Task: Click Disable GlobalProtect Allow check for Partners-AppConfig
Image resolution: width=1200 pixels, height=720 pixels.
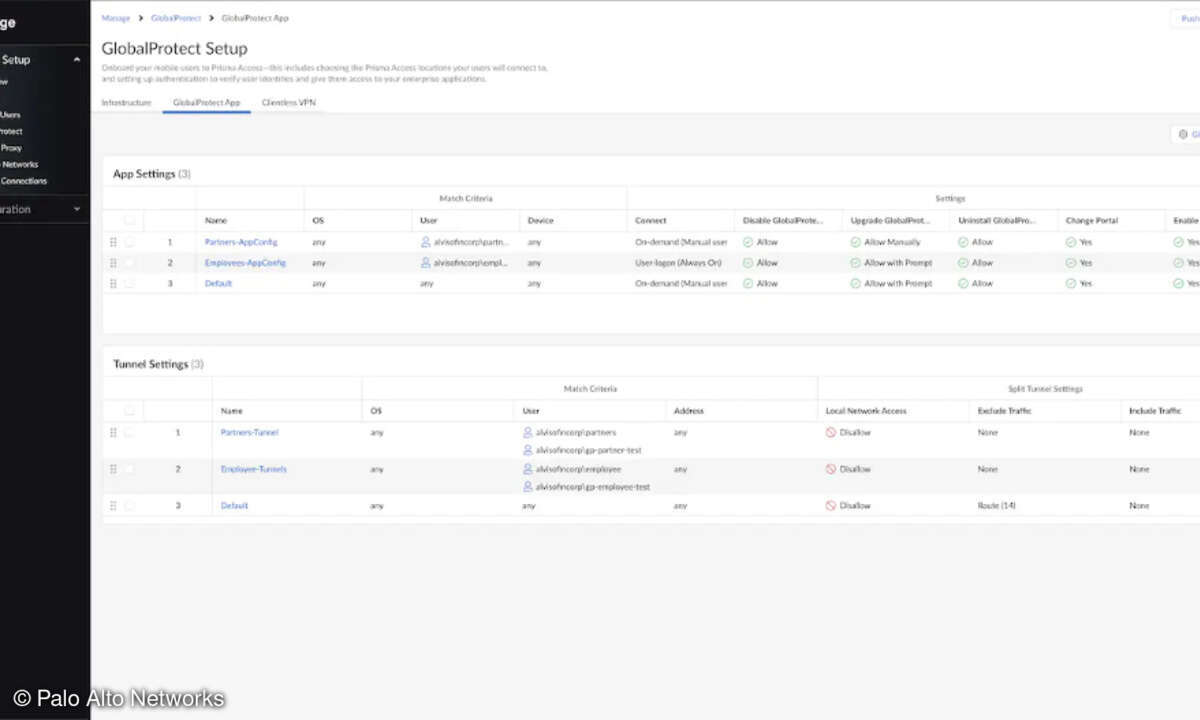Action: point(748,242)
